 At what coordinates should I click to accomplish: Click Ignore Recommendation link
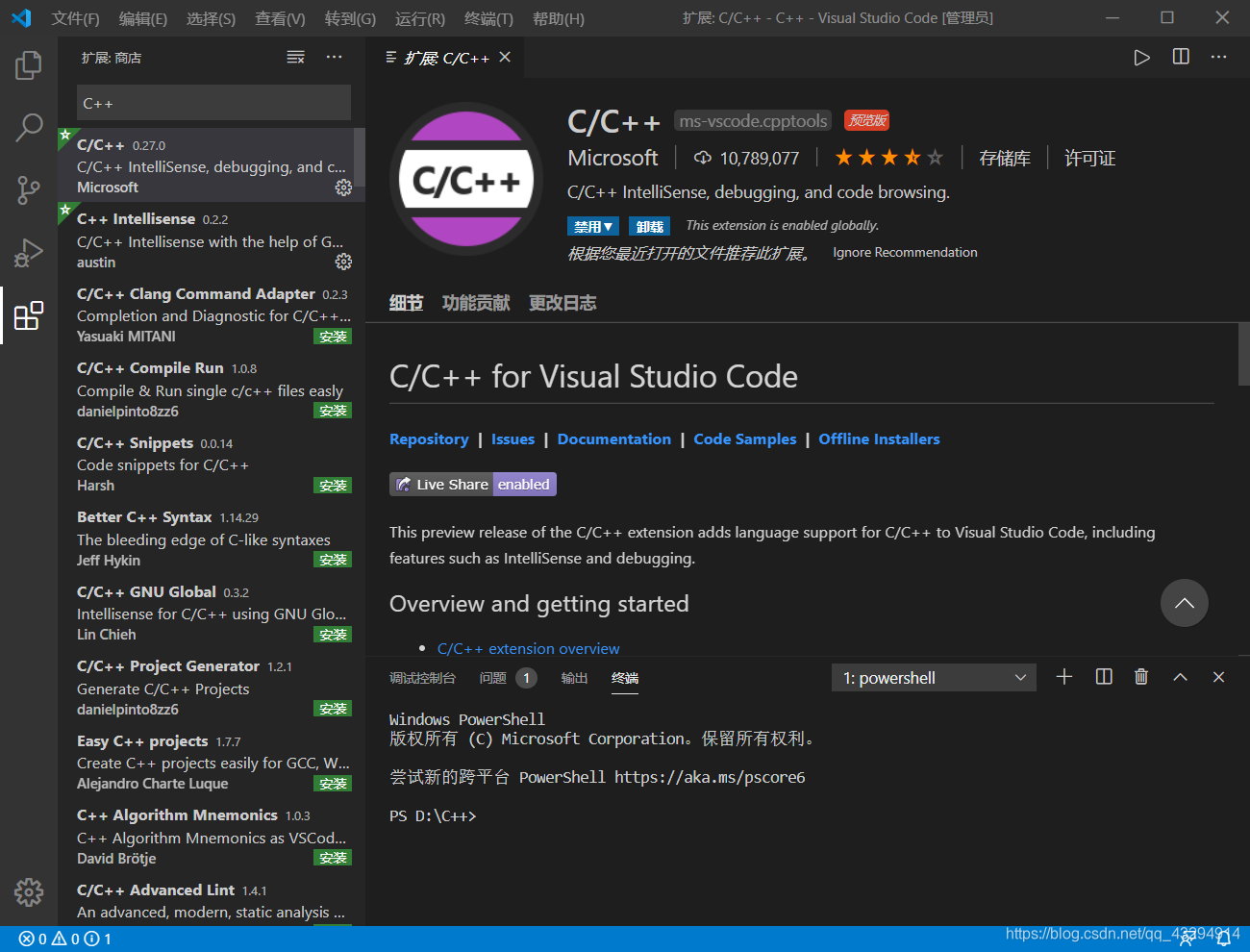pos(905,252)
